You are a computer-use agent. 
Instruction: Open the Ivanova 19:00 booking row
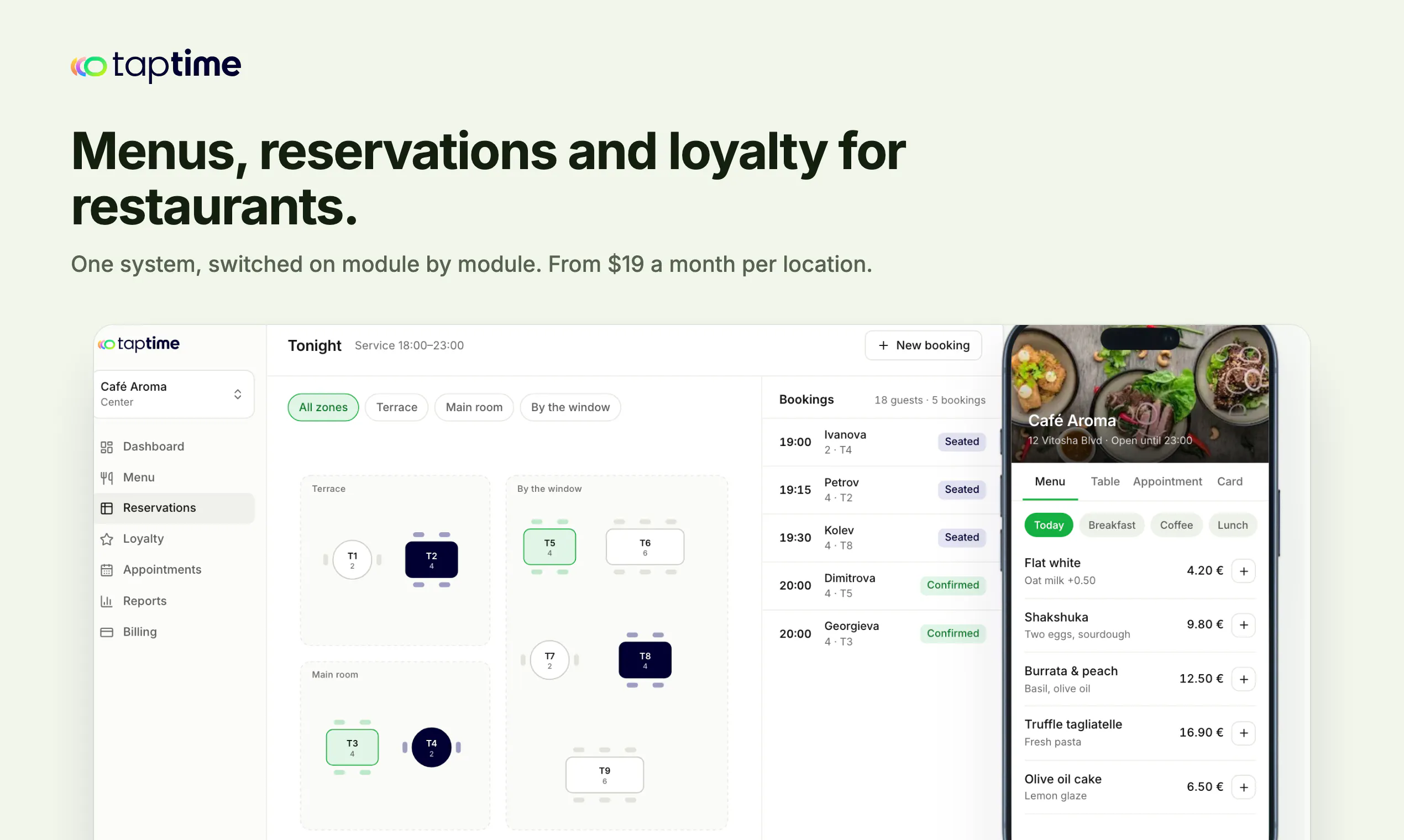tap(882, 442)
